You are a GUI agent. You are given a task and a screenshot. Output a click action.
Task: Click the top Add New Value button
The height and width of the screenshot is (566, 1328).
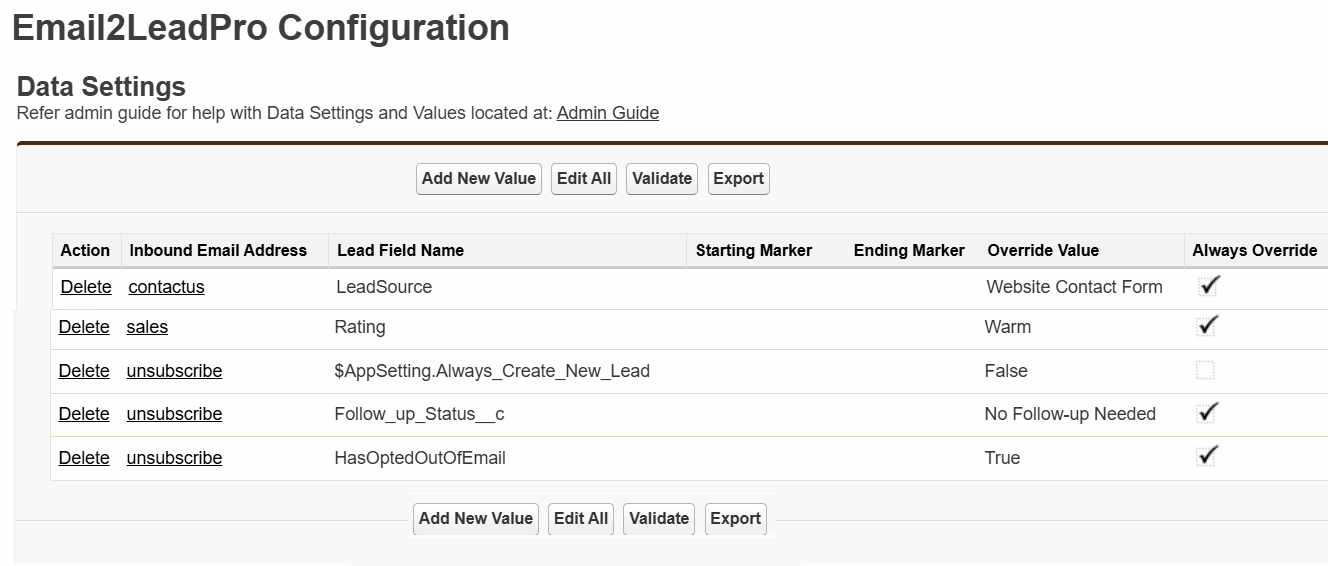(x=478, y=179)
